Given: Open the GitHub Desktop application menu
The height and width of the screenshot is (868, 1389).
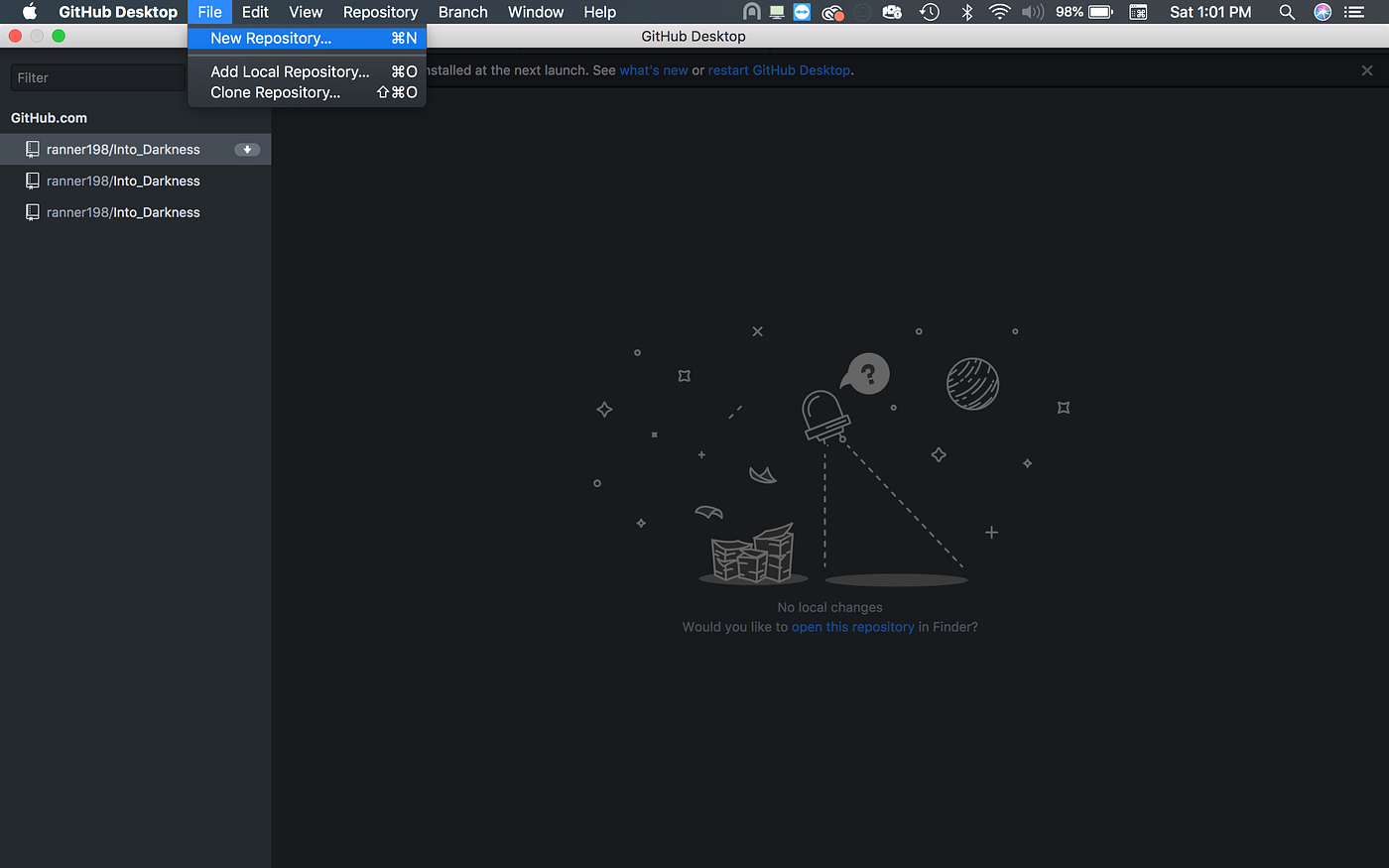Looking at the screenshot, I should (118, 12).
